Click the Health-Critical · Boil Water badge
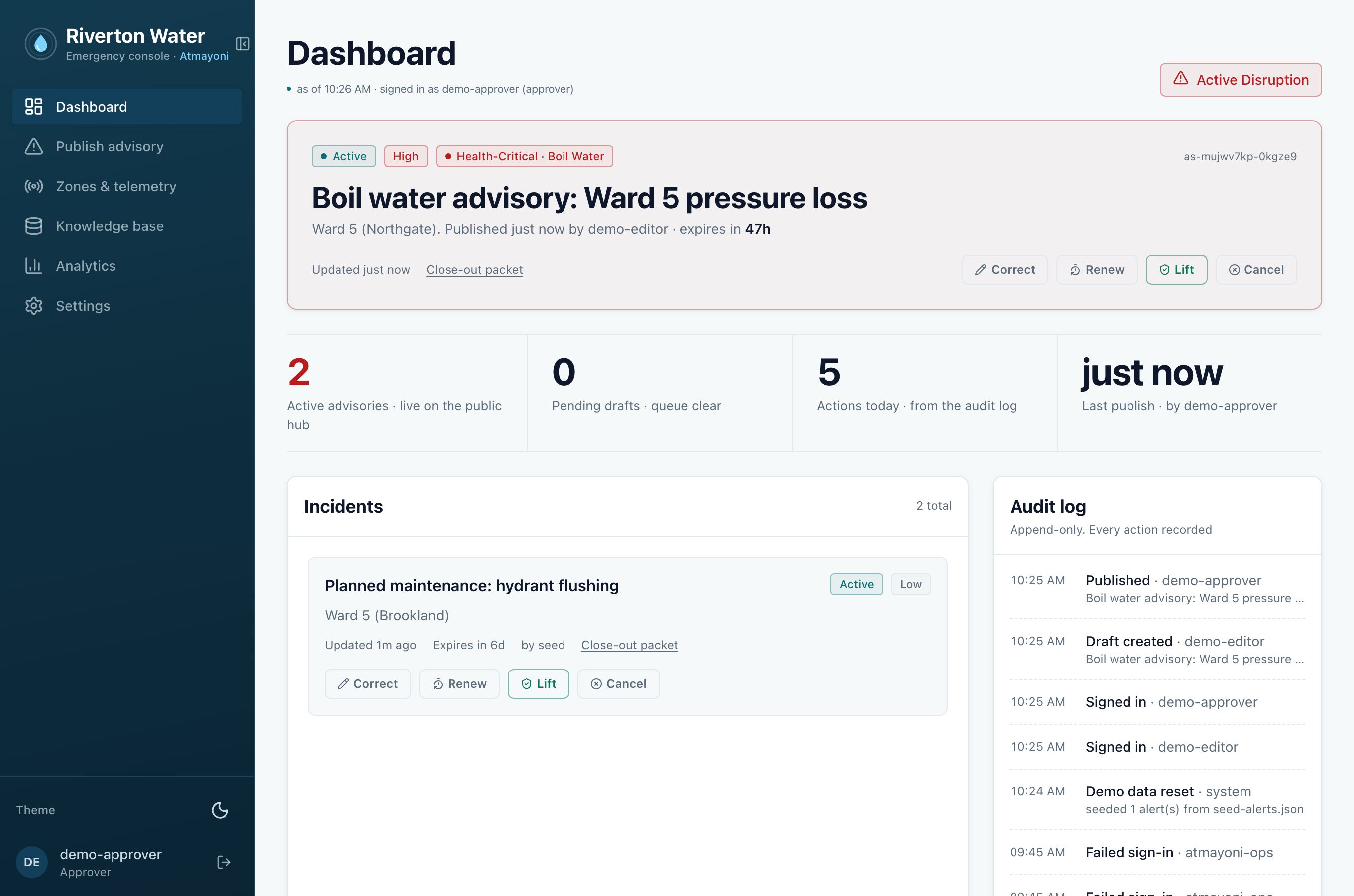The image size is (1354, 896). [x=525, y=156]
